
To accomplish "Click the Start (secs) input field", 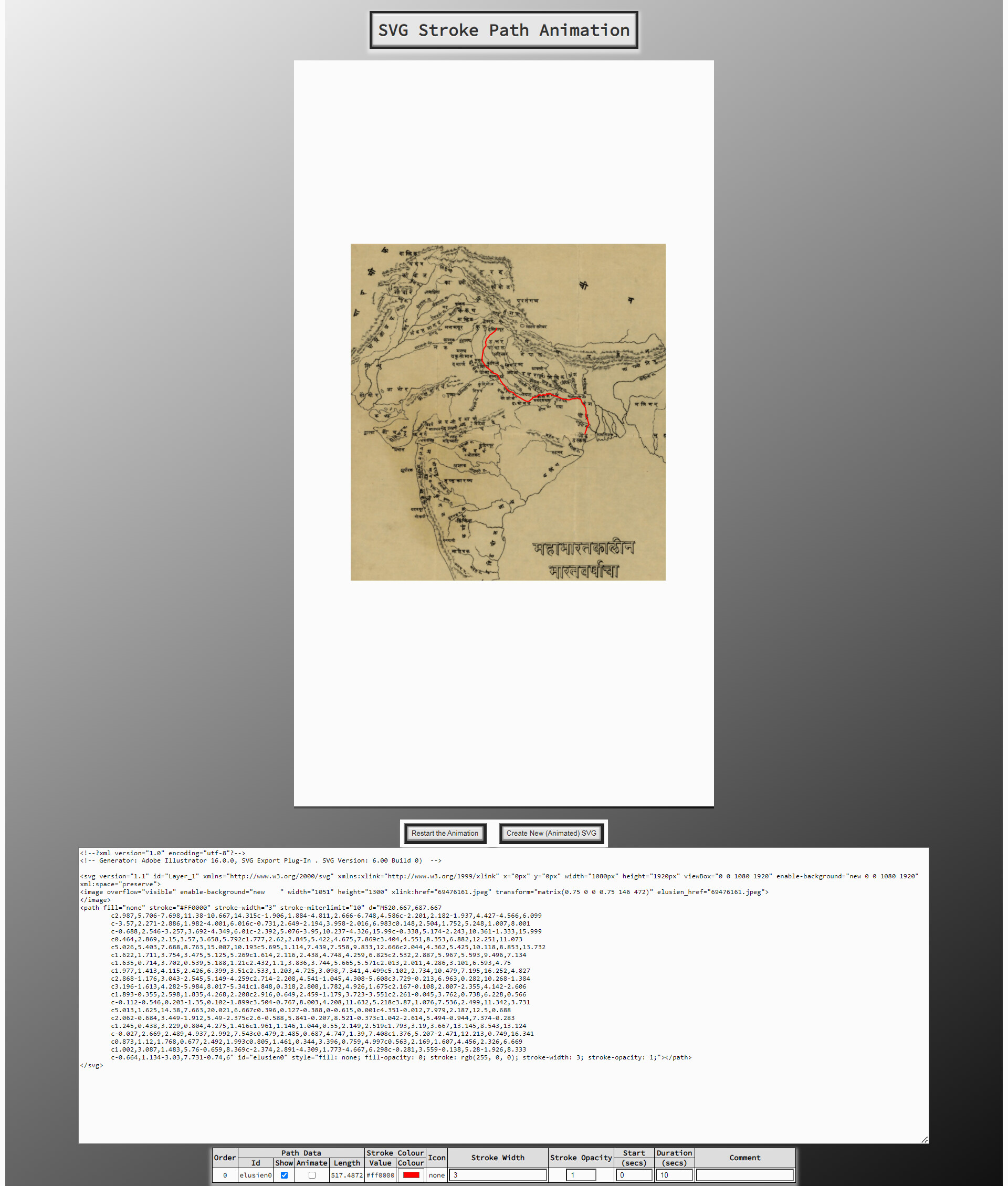I will pos(634,1175).
